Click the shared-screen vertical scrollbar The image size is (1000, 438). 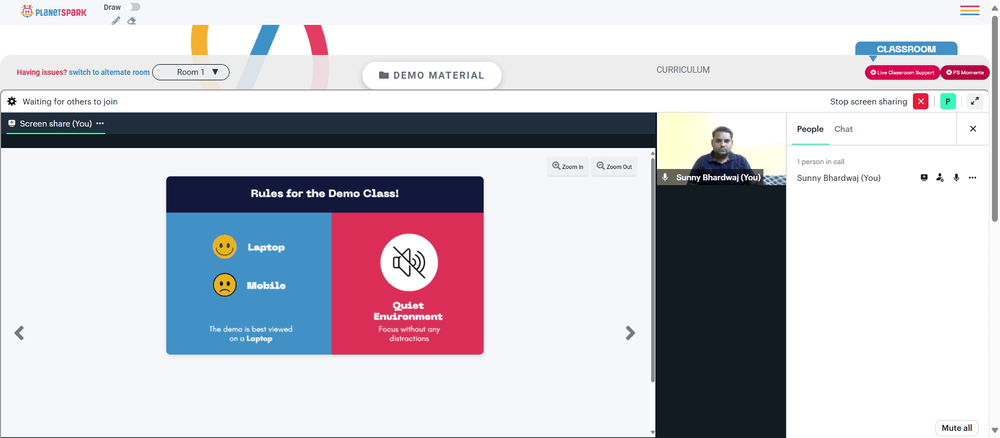[x=652, y=268]
